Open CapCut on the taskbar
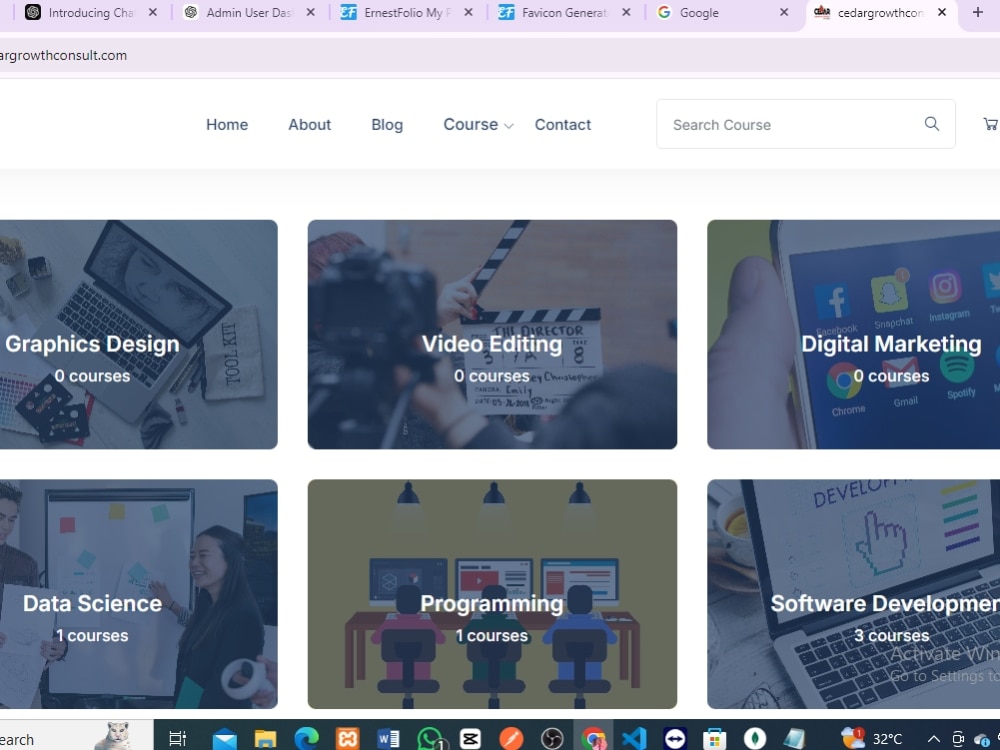Screen dimensions: 1000x750 470,739
